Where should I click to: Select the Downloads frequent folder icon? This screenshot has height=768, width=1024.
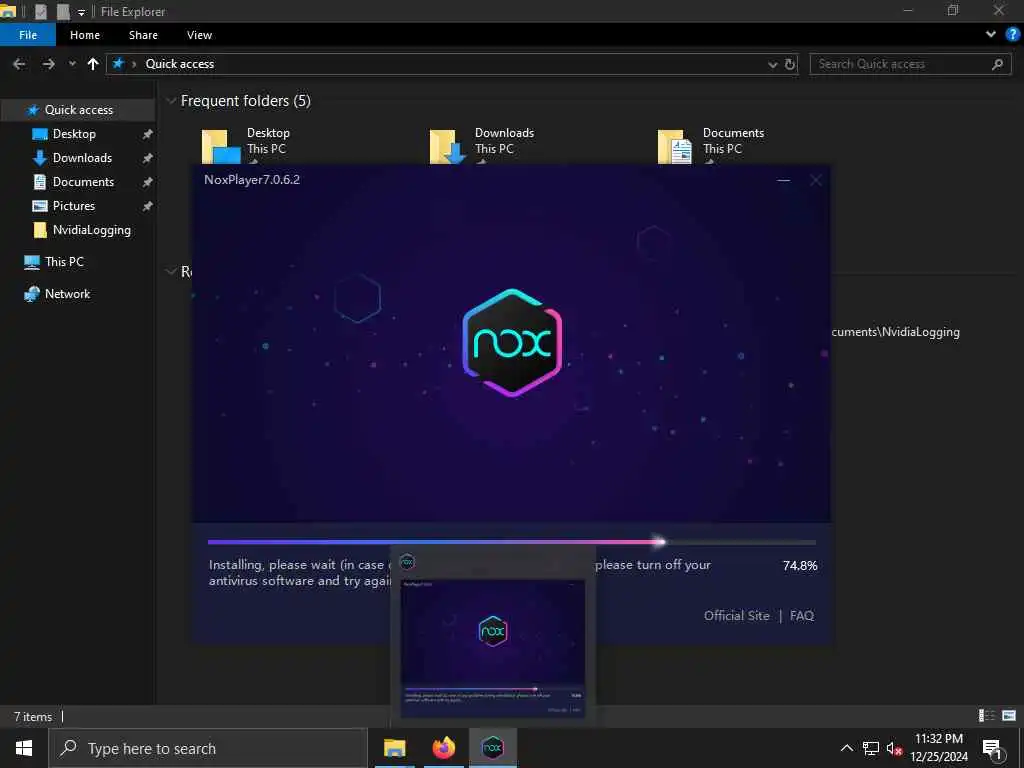click(448, 147)
